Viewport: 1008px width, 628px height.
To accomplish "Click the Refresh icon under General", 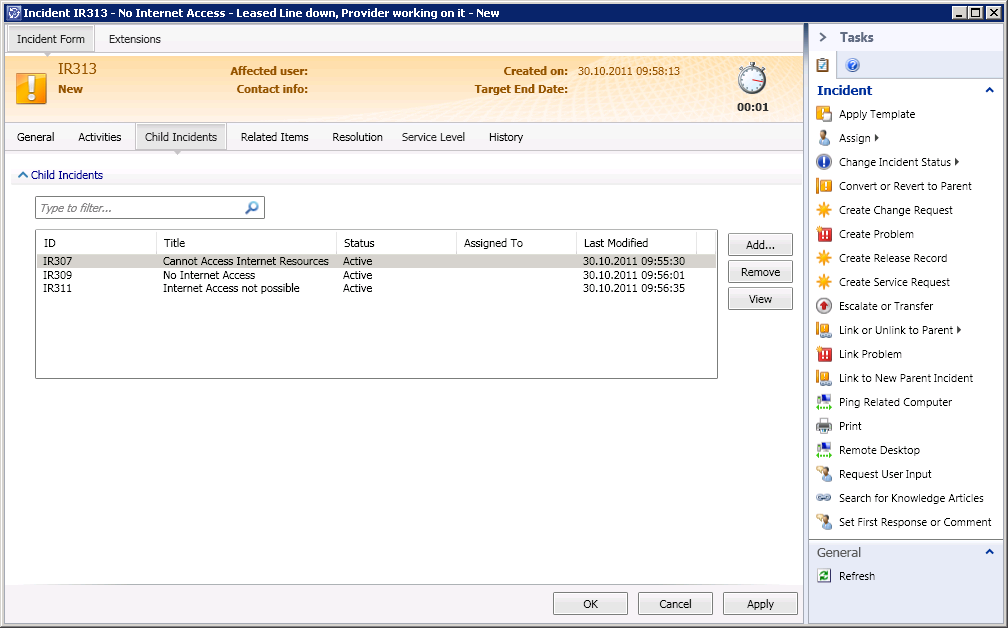I will tap(824, 576).
